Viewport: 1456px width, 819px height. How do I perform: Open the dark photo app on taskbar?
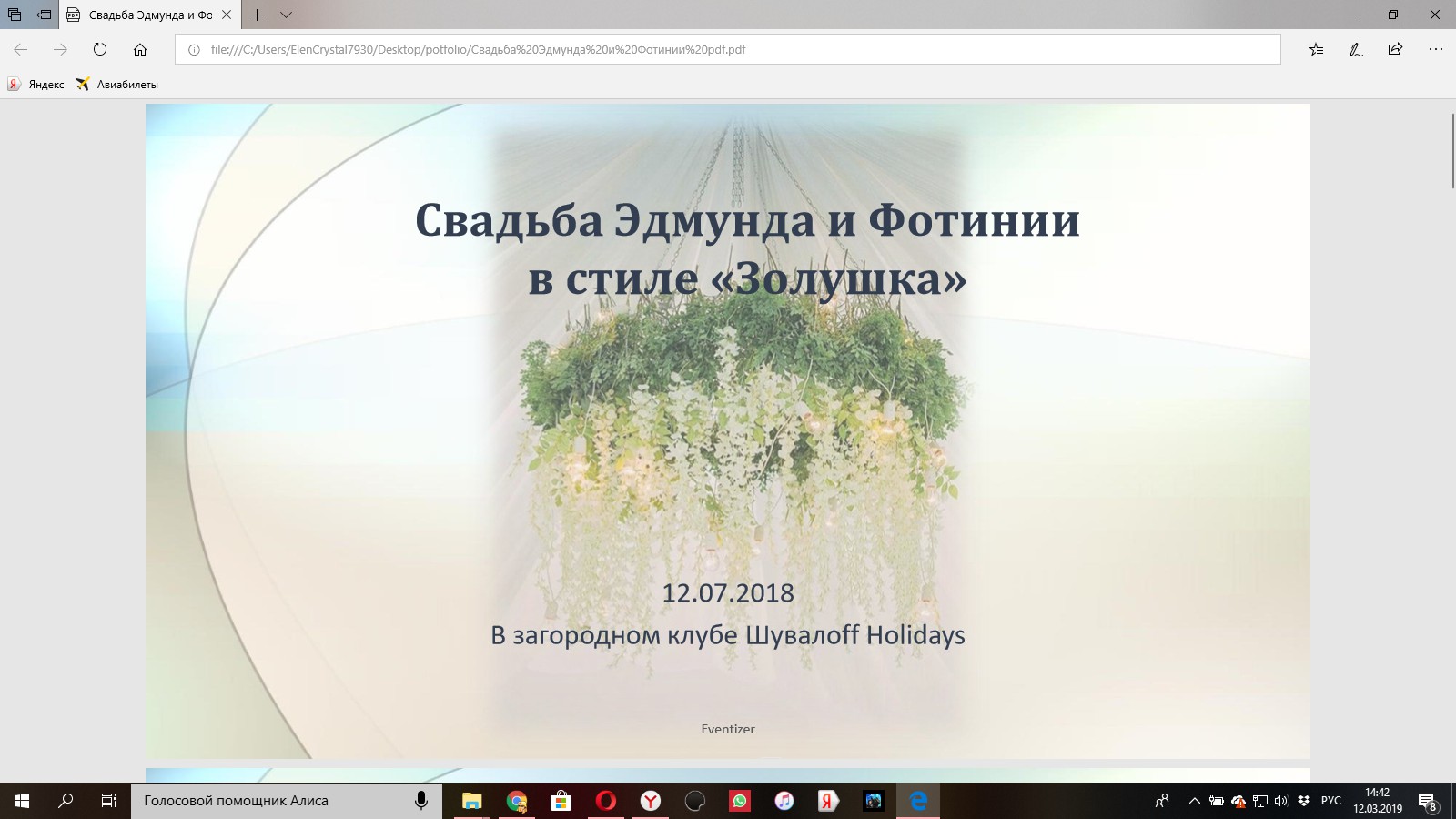(x=873, y=801)
